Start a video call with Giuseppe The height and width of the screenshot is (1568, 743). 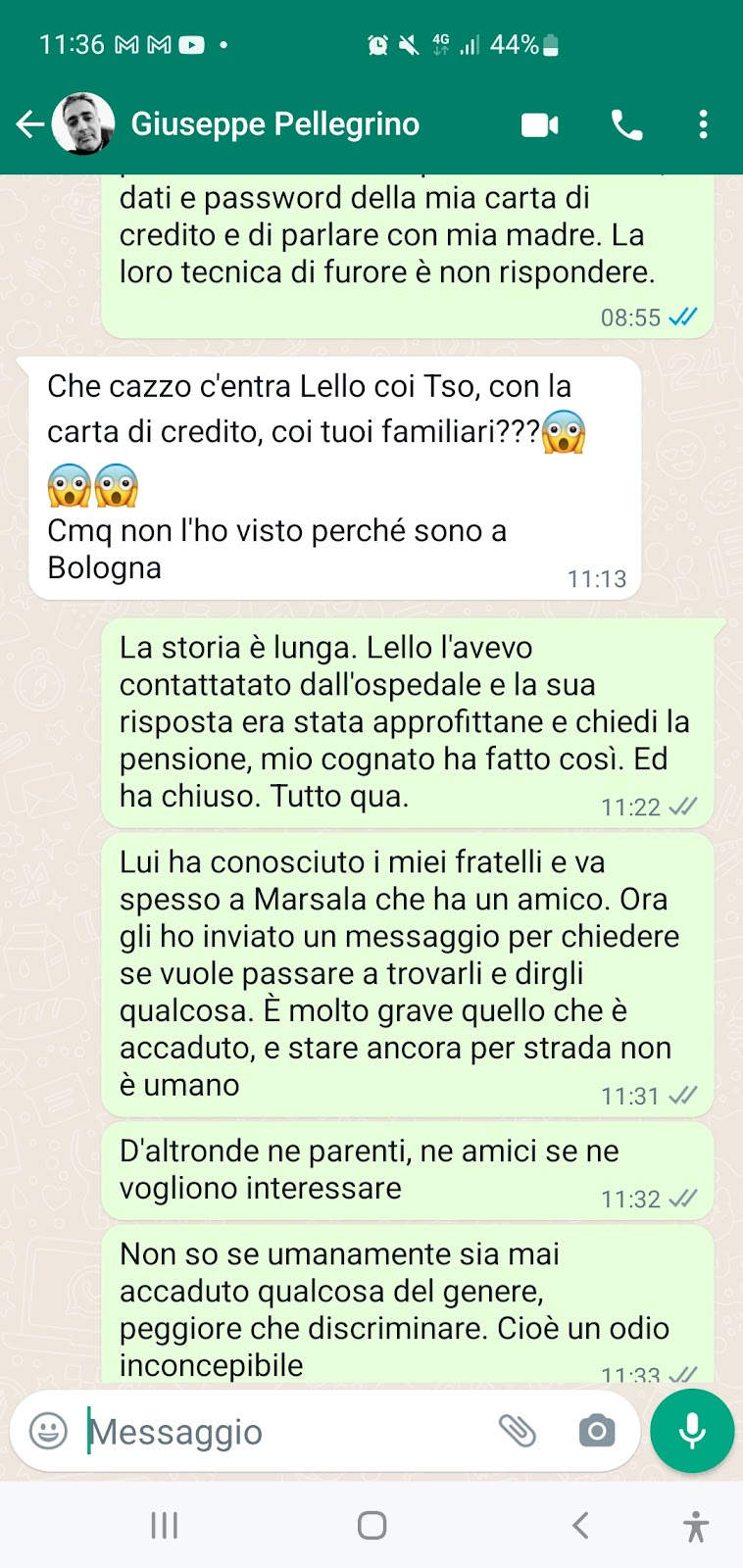click(540, 124)
